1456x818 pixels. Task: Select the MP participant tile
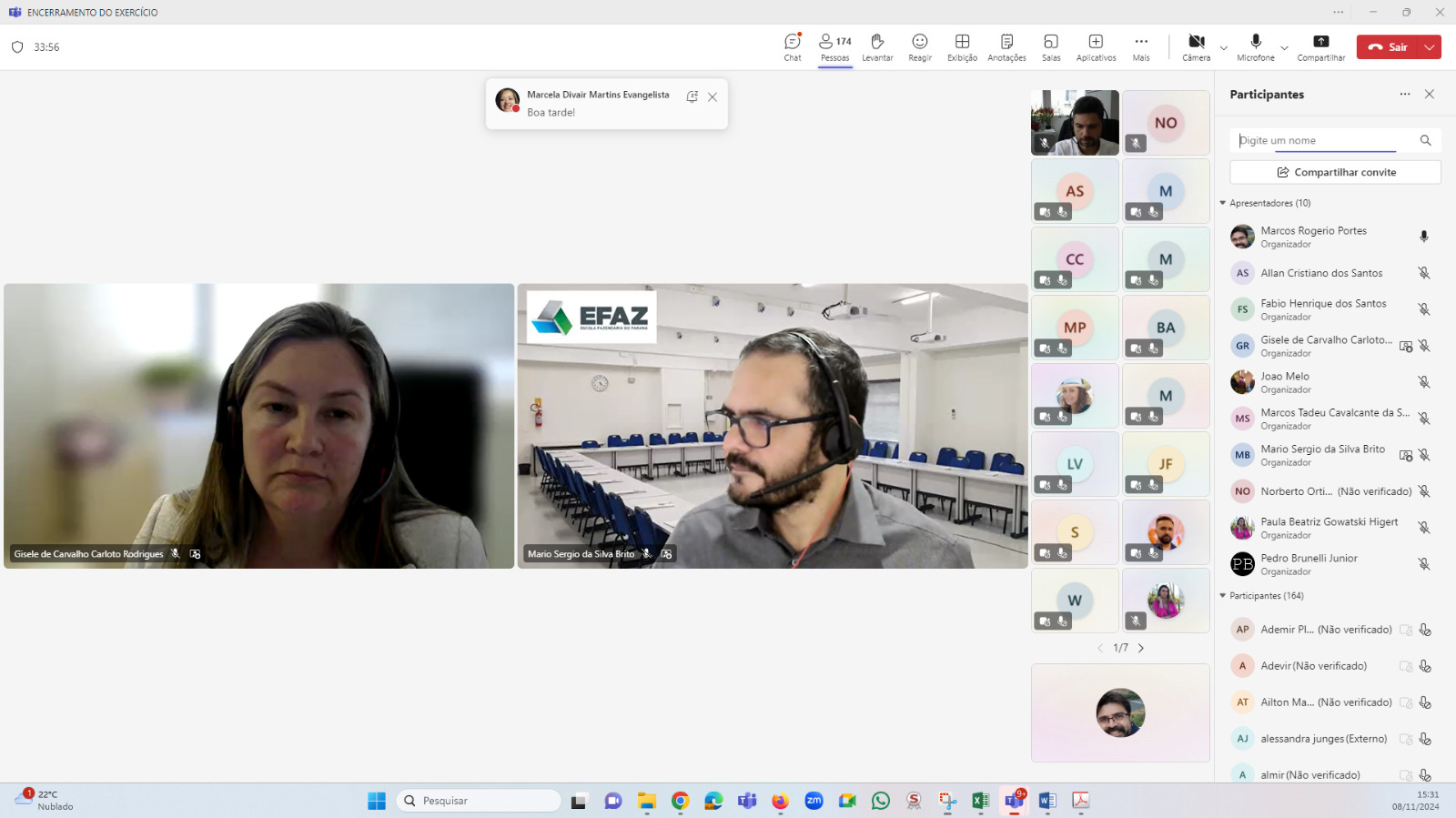click(1075, 328)
